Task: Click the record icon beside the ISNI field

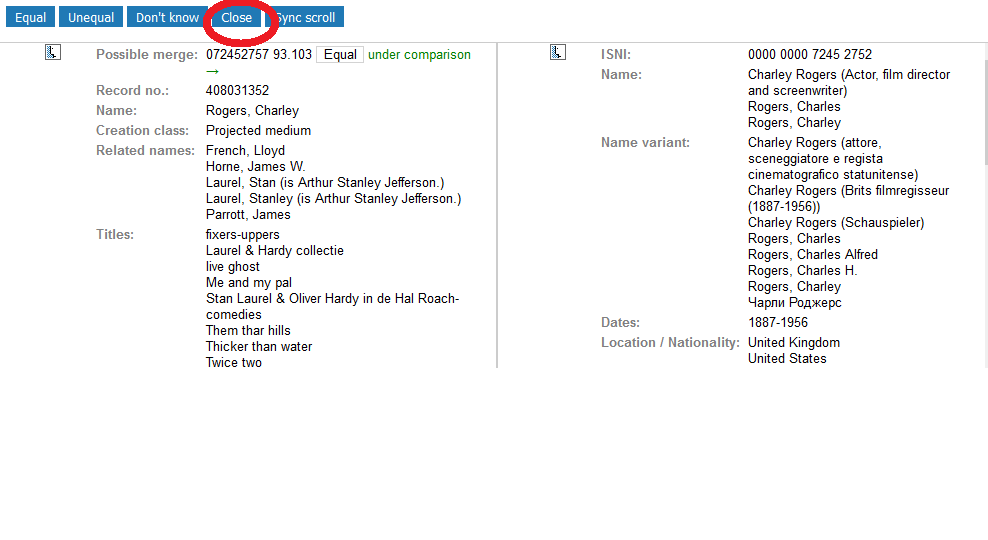Action: point(558,52)
